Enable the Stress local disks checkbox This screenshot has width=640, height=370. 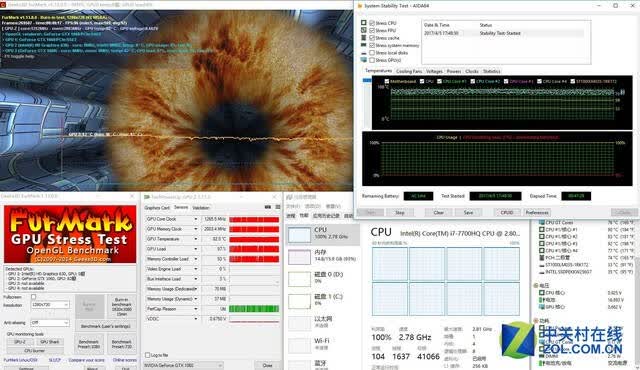[x=372, y=53]
